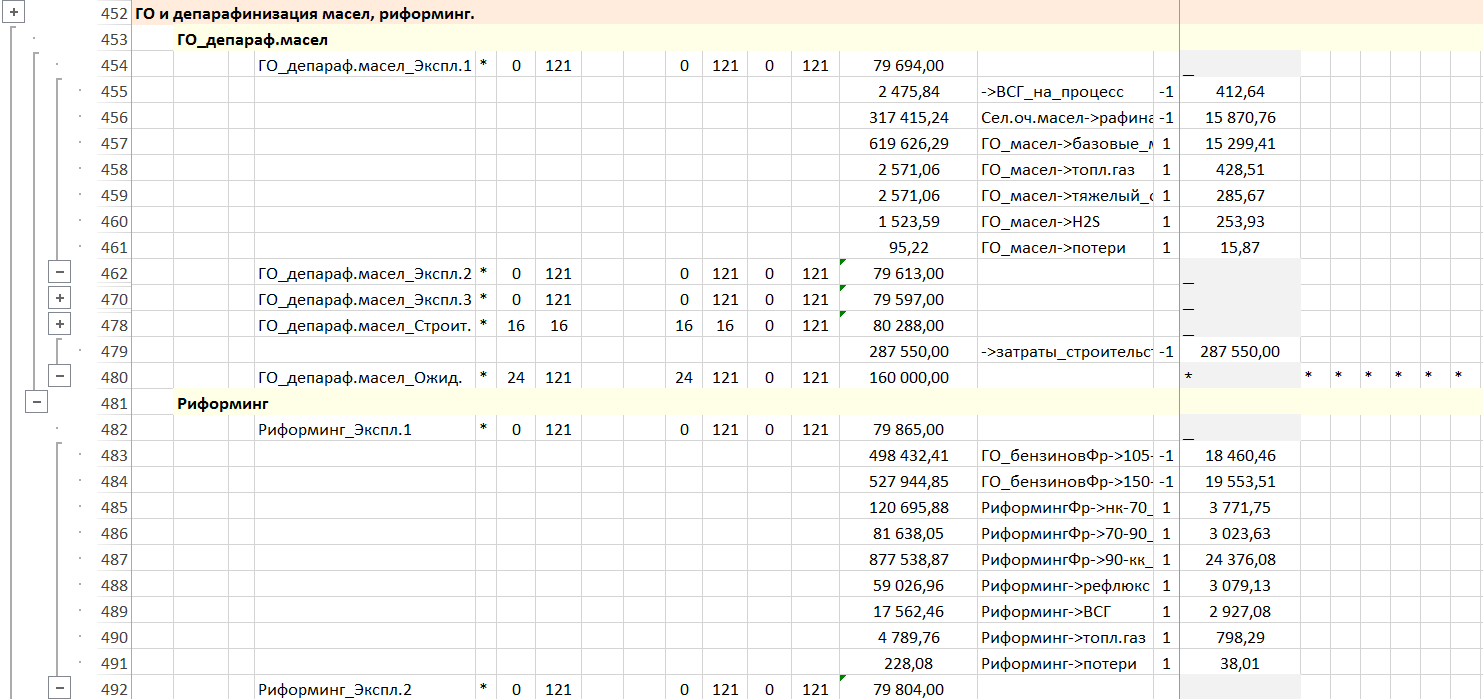Click the ГО_депараф.масел section title cell
Image resolution: width=1483 pixels, height=699 pixels.
(x=252, y=40)
